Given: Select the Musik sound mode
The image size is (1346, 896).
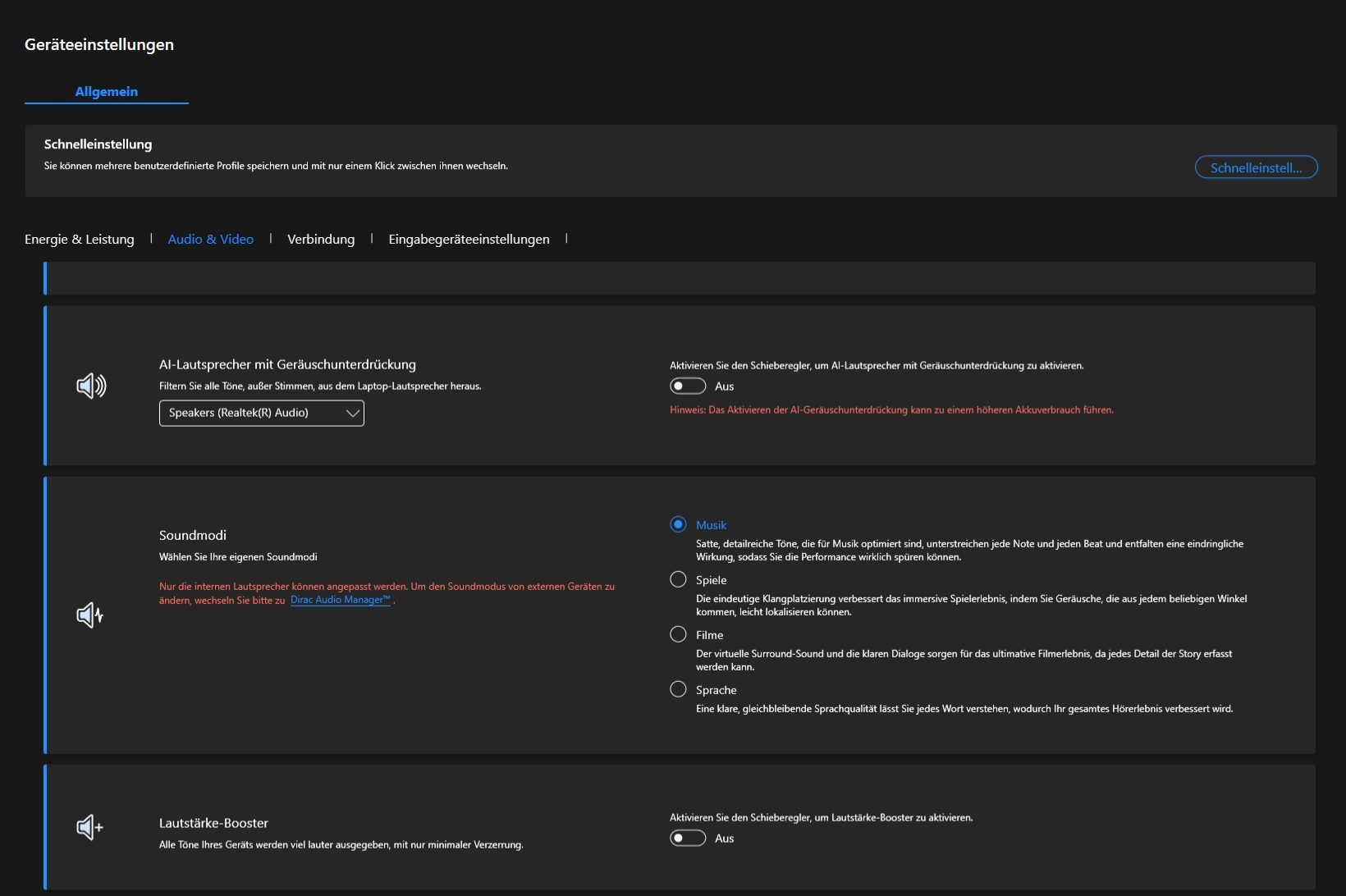Looking at the screenshot, I should point(679,524).
